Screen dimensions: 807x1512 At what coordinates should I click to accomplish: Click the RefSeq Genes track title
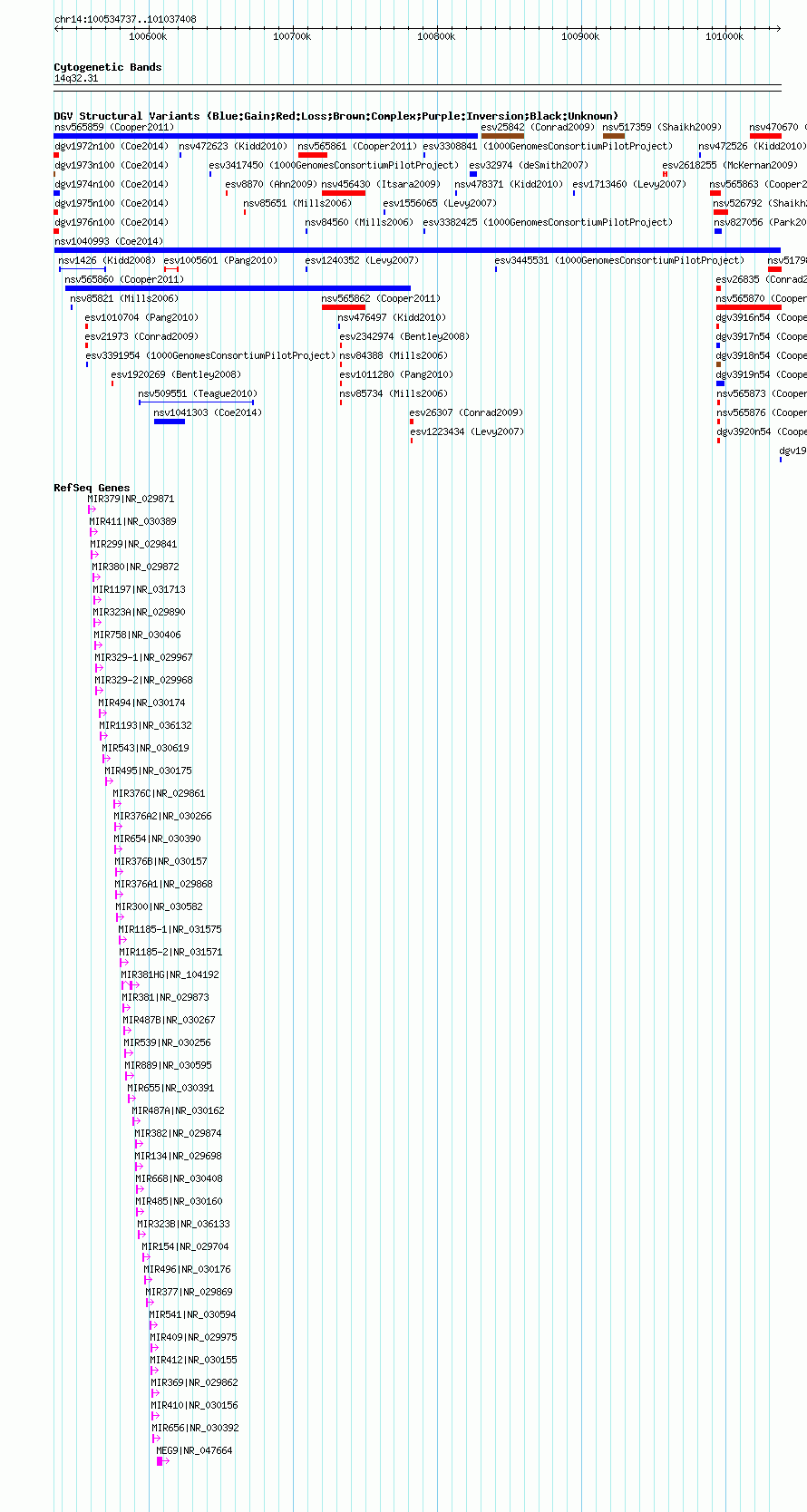point(92,488)
